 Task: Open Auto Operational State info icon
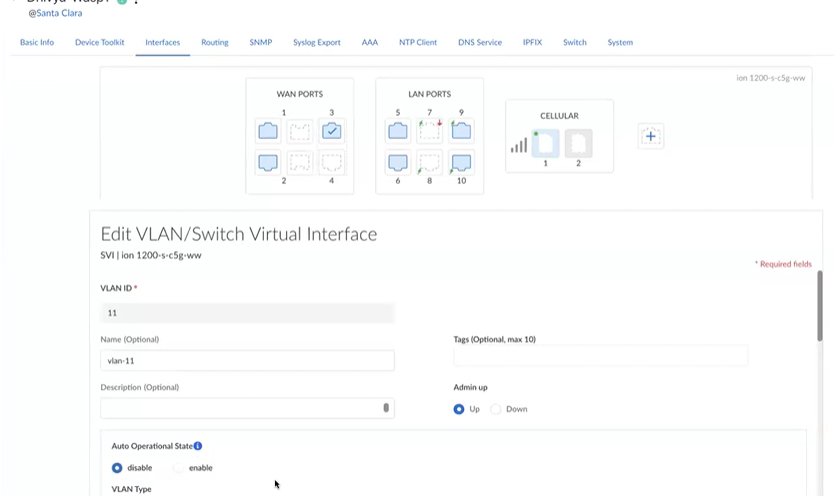coord(198,446)
